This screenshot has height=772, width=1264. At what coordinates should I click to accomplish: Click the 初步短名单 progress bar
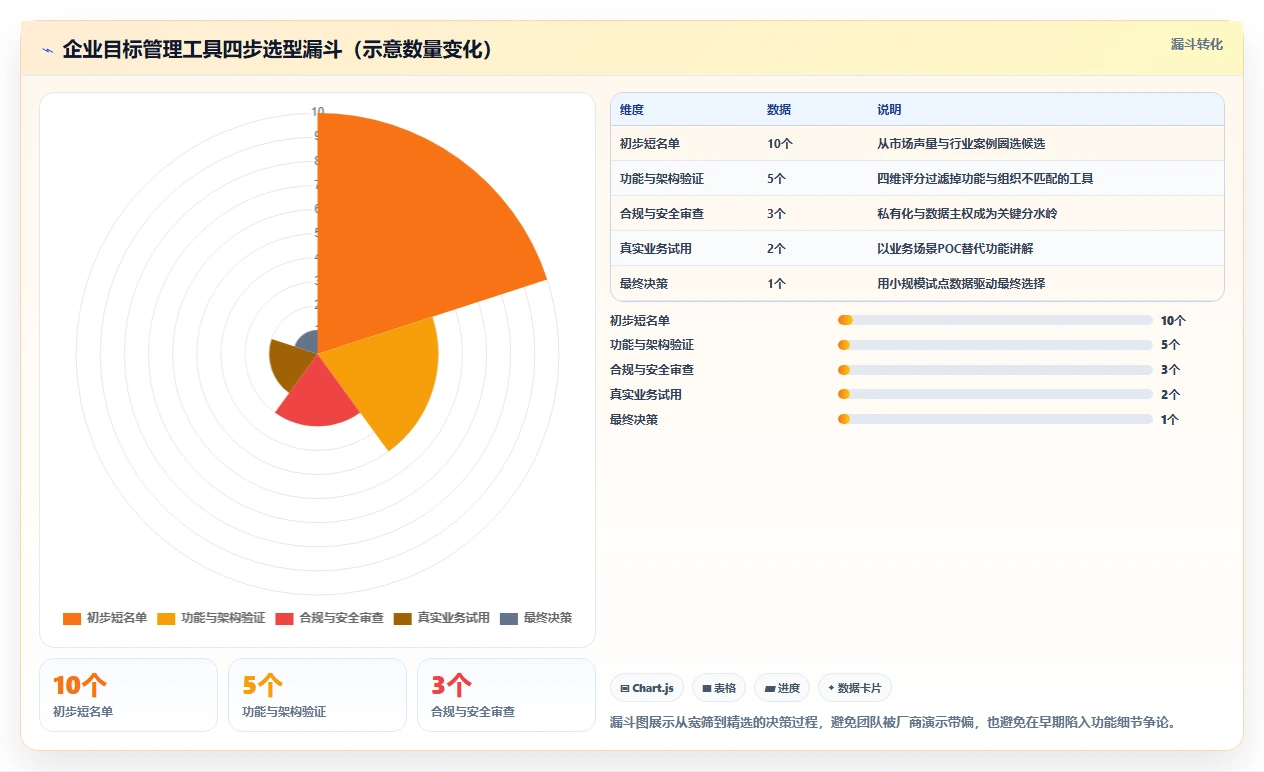coord(995,320)
